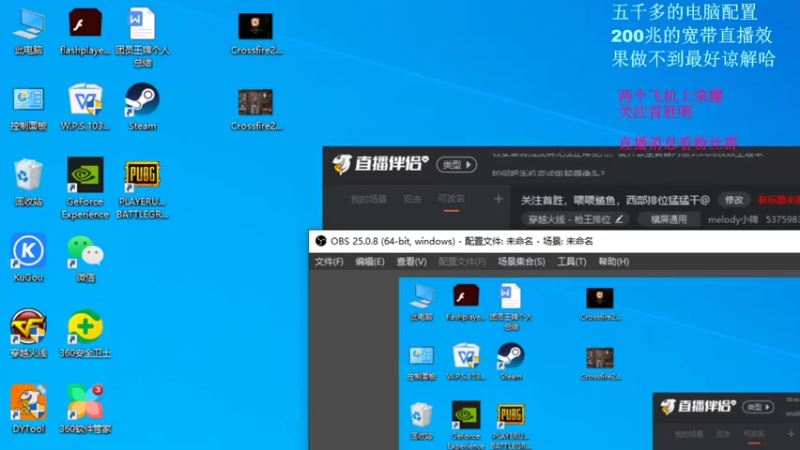Screen dimensions: 800x450
Task: Open Crossfire2 file with brown scene thumbnail
Action: point(256,109)
